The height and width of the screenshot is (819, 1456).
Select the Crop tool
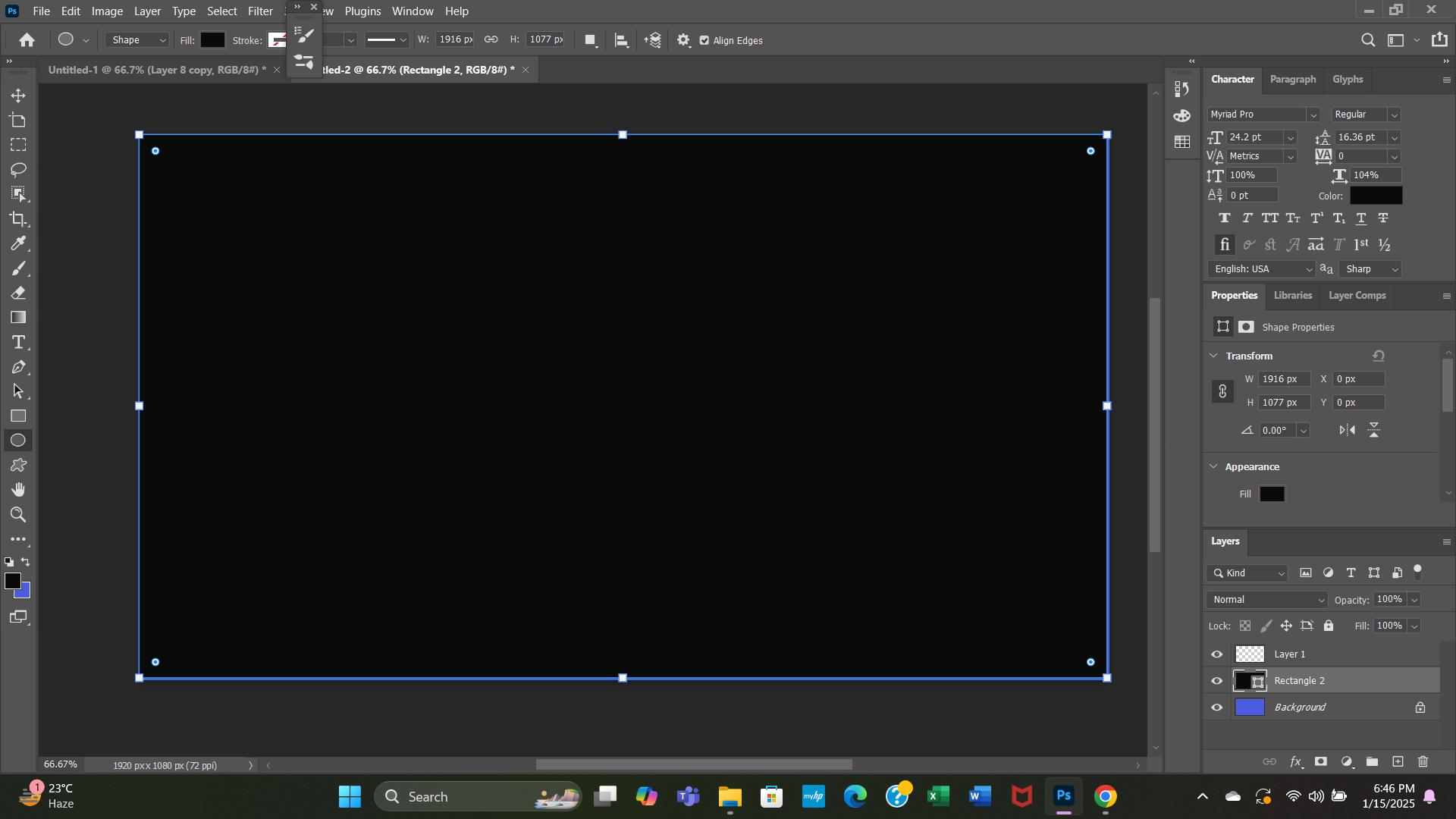(18, 219)
